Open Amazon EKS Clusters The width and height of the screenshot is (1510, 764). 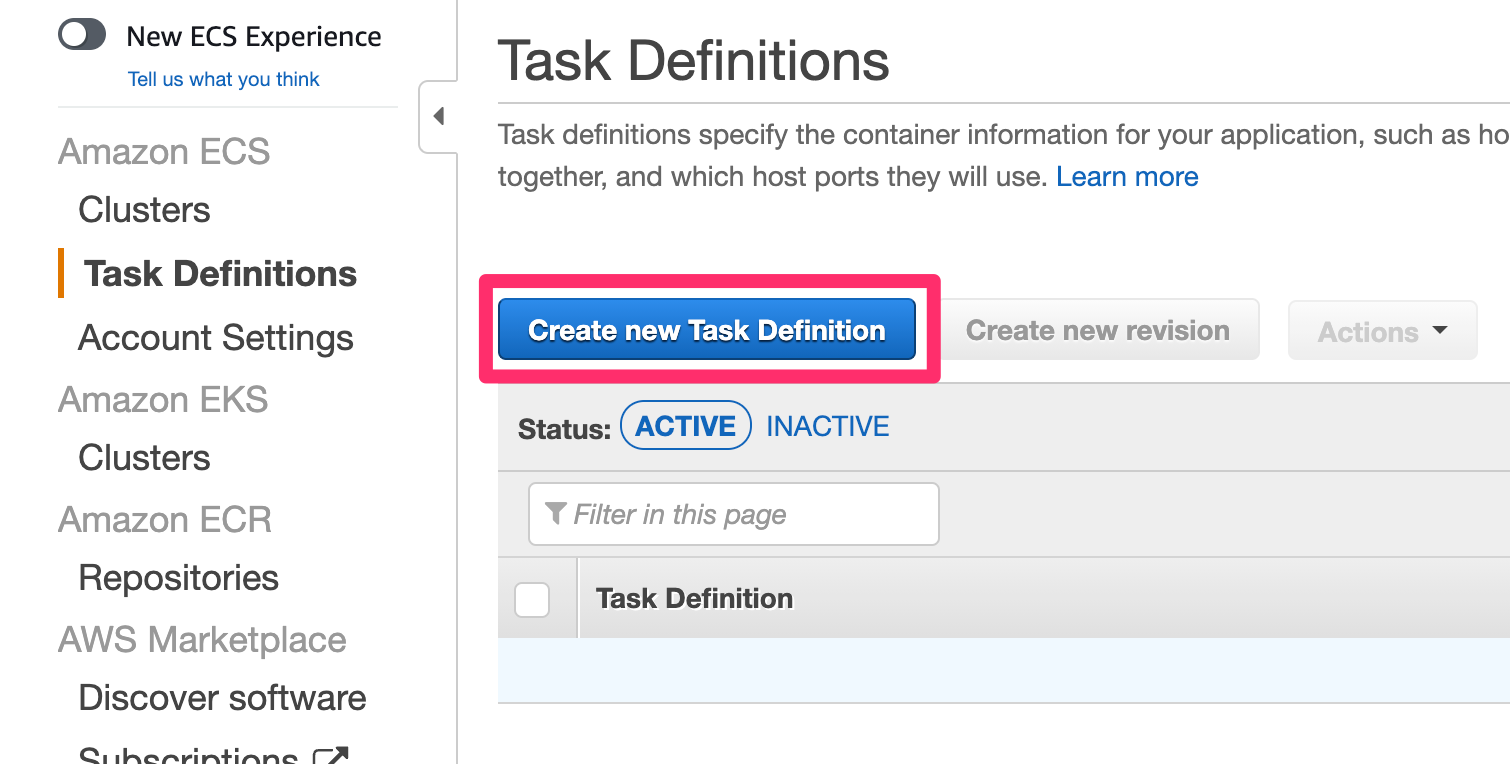(x=143, y=457)
